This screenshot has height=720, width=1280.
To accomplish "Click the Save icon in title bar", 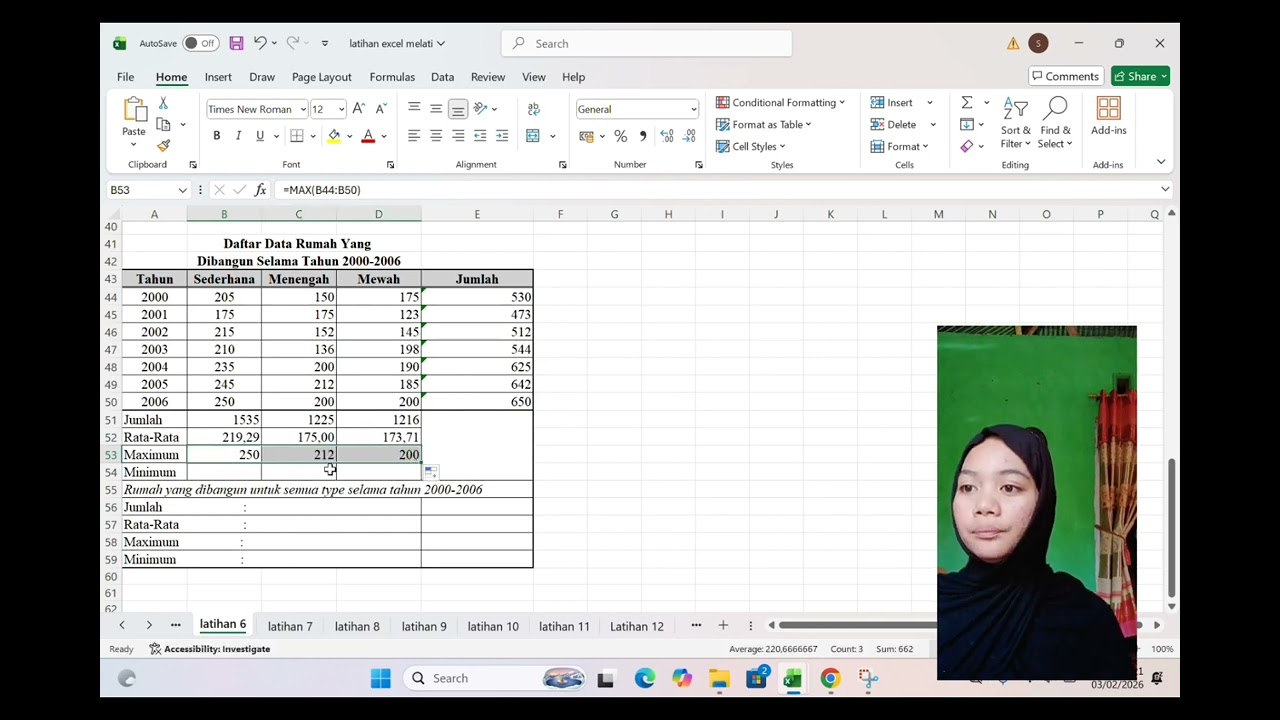I will click(236, 43).
